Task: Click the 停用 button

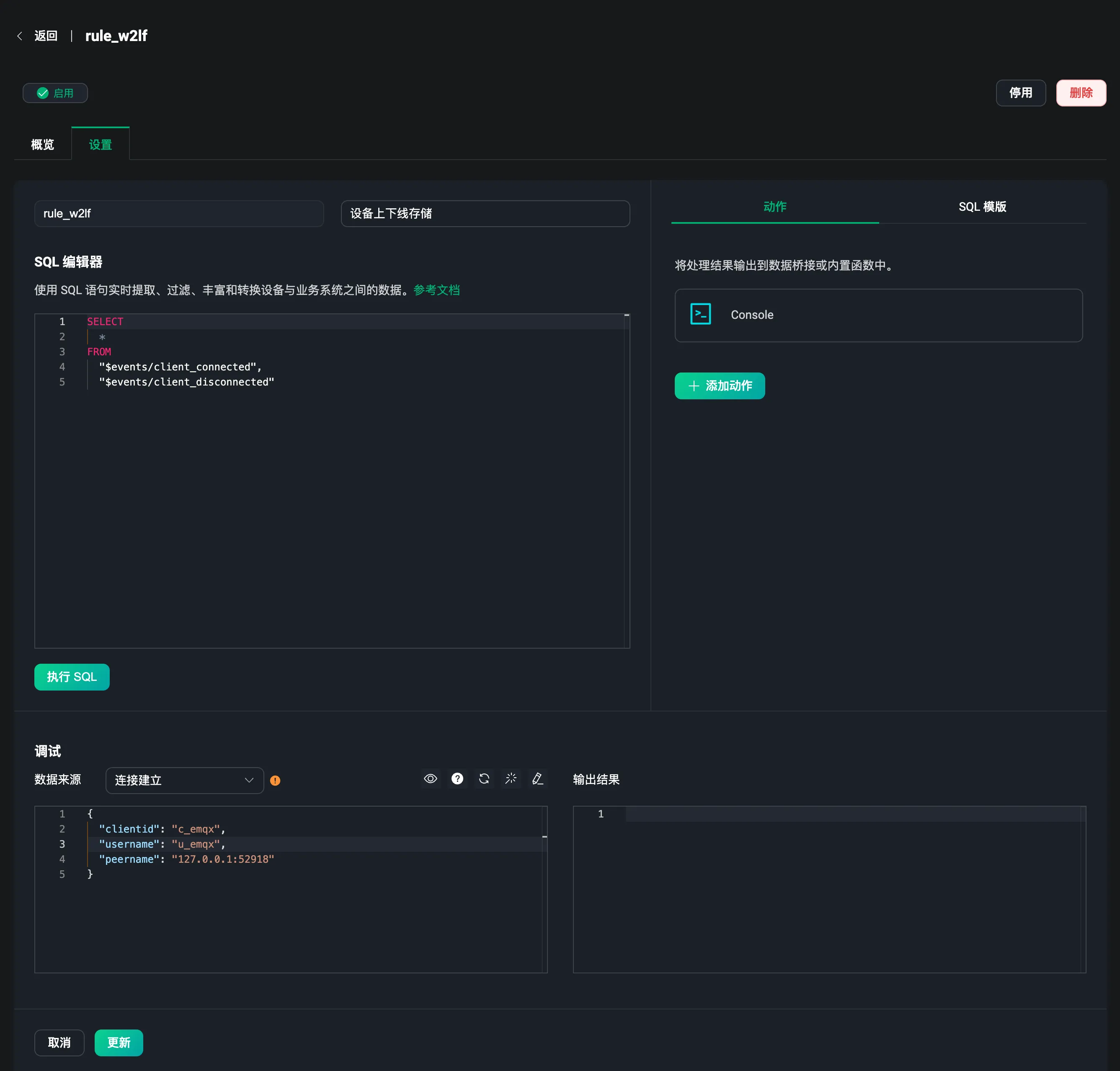Action: [x=1021, y=93]
